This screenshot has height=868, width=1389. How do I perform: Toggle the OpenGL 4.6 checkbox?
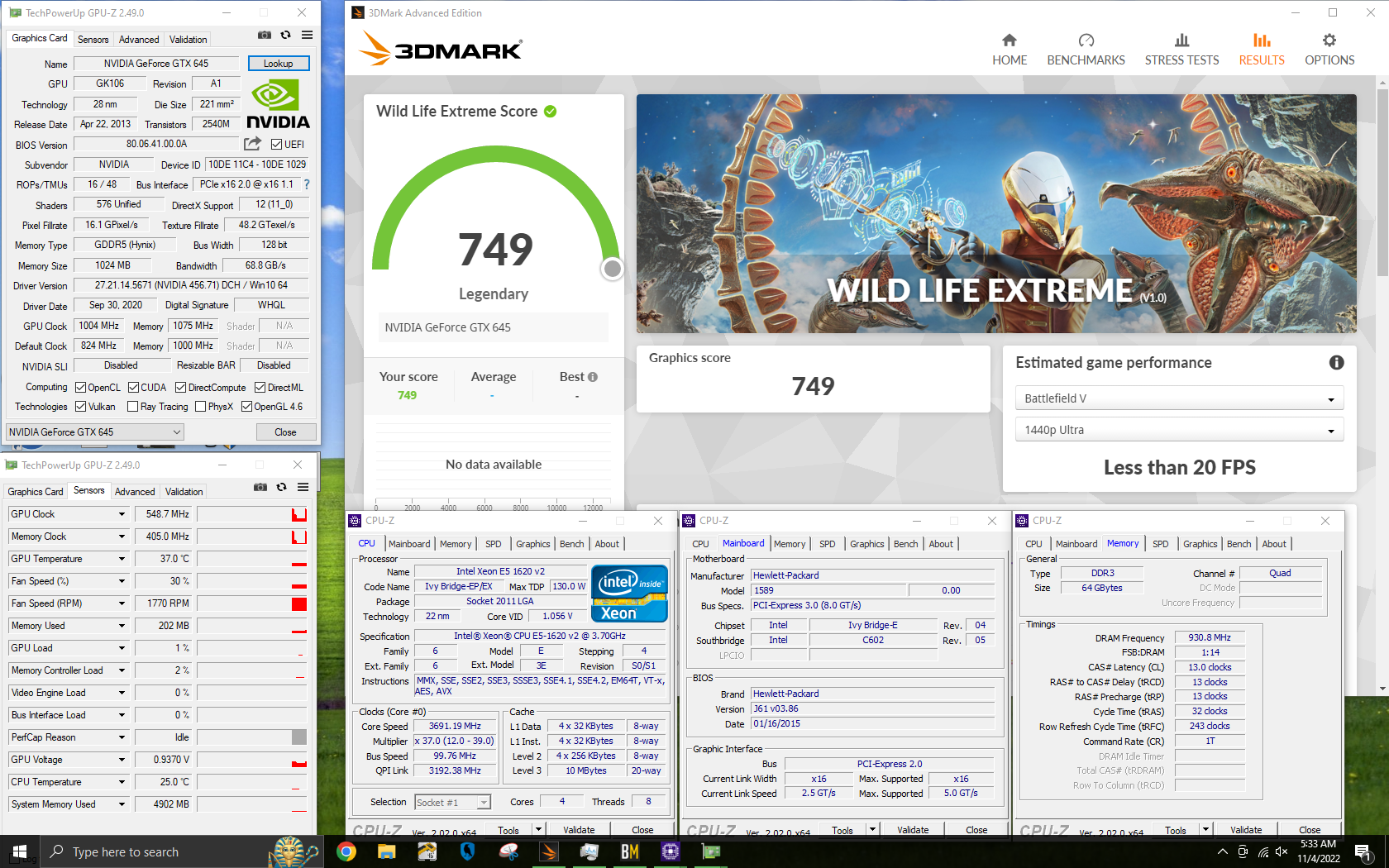coord(246,406)
